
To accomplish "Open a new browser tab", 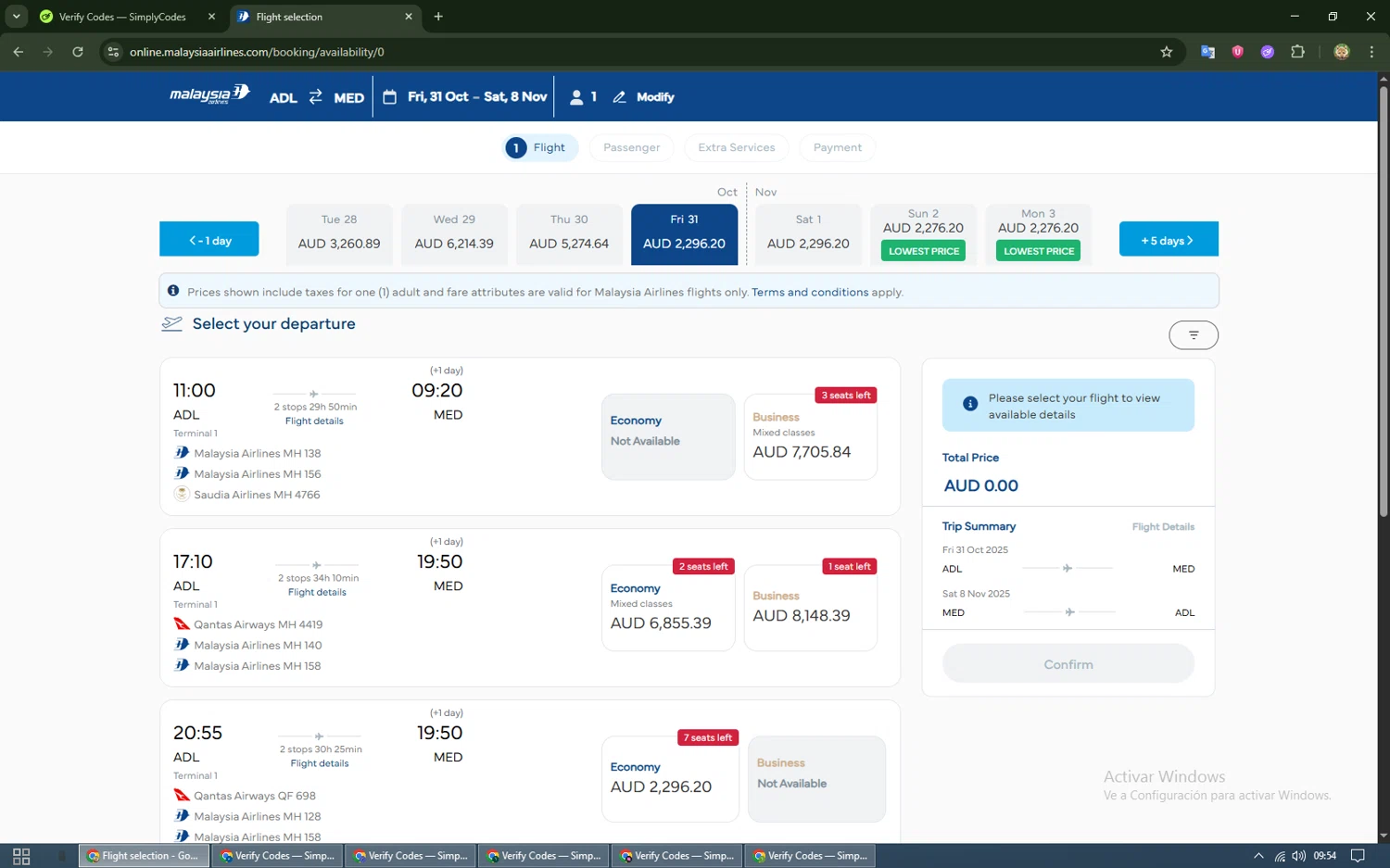I will 438,17.
